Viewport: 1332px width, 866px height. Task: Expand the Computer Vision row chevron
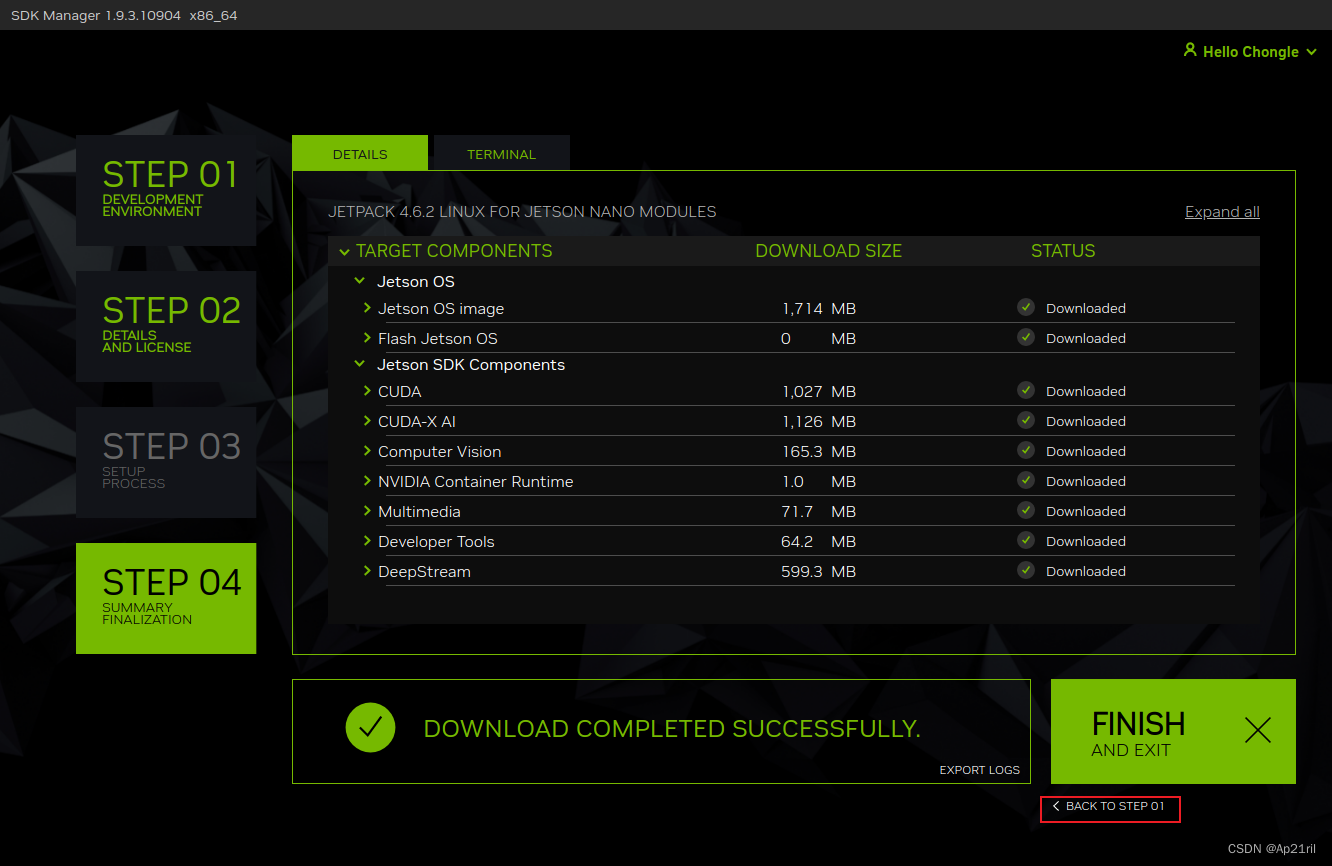tap(367, 451)
